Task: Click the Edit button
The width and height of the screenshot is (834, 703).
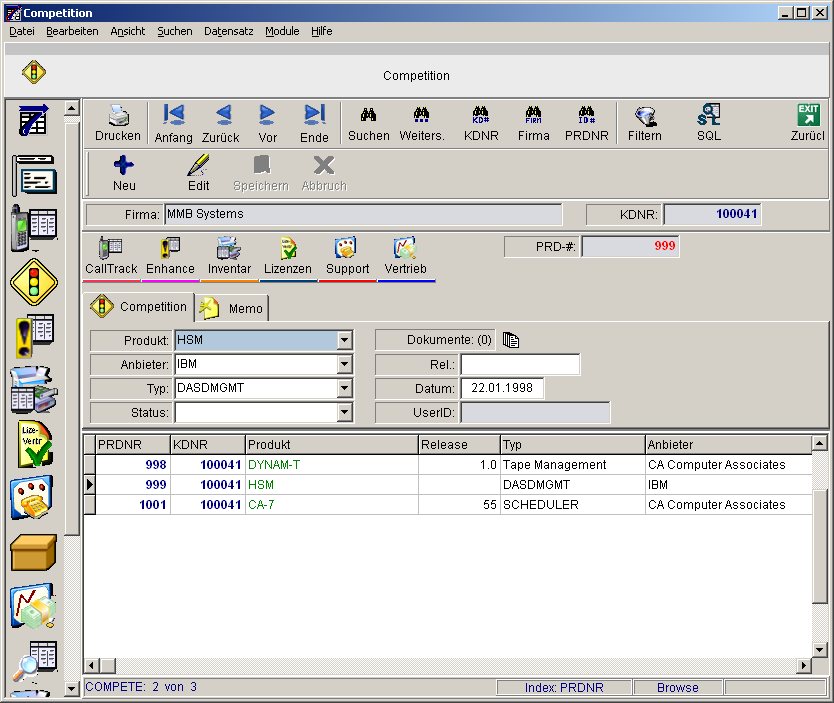Action: (199, 173)
